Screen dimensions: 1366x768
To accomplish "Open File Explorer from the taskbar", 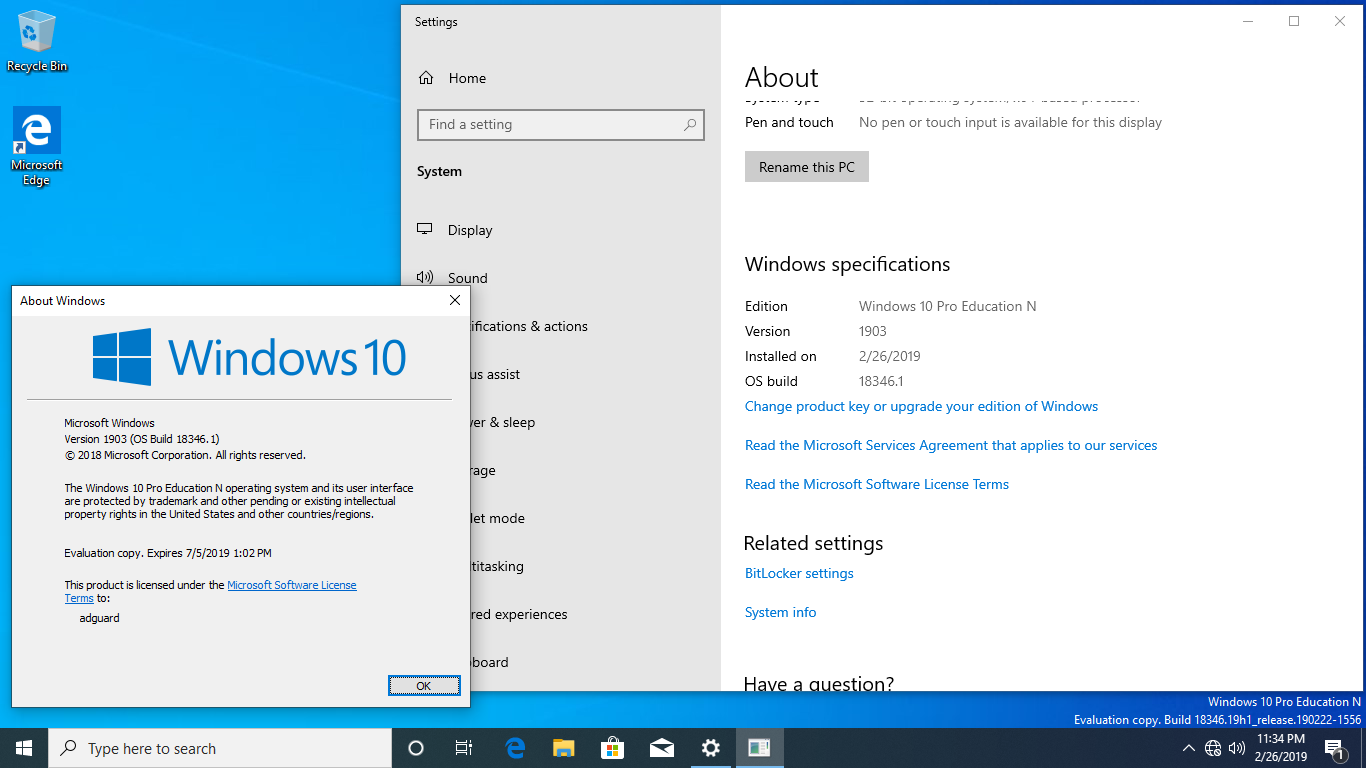I will pos(564,748).
